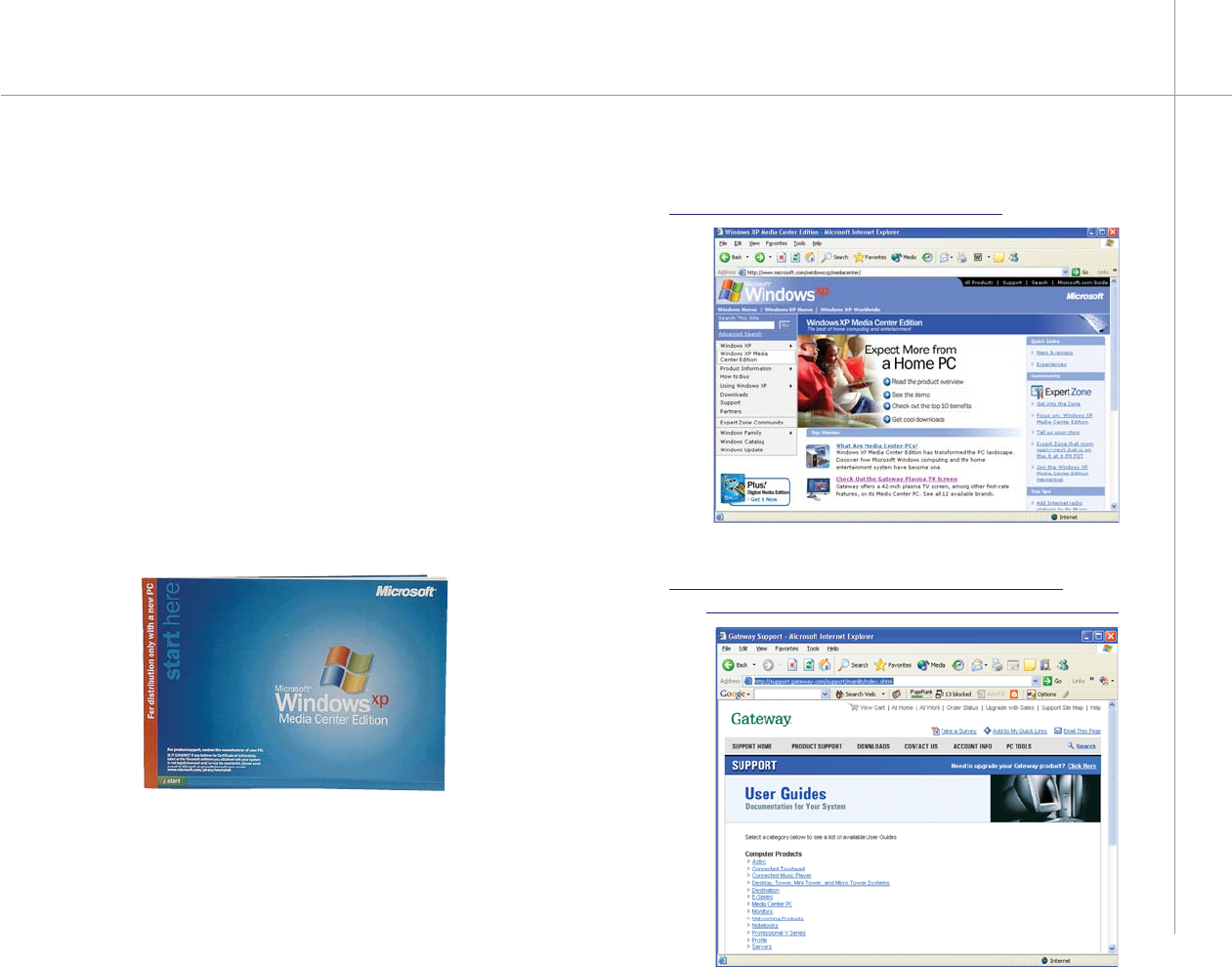Select CONTACT US tab on Gateway page
This screenshot has width=1232, height=967.
pos(921,746)
